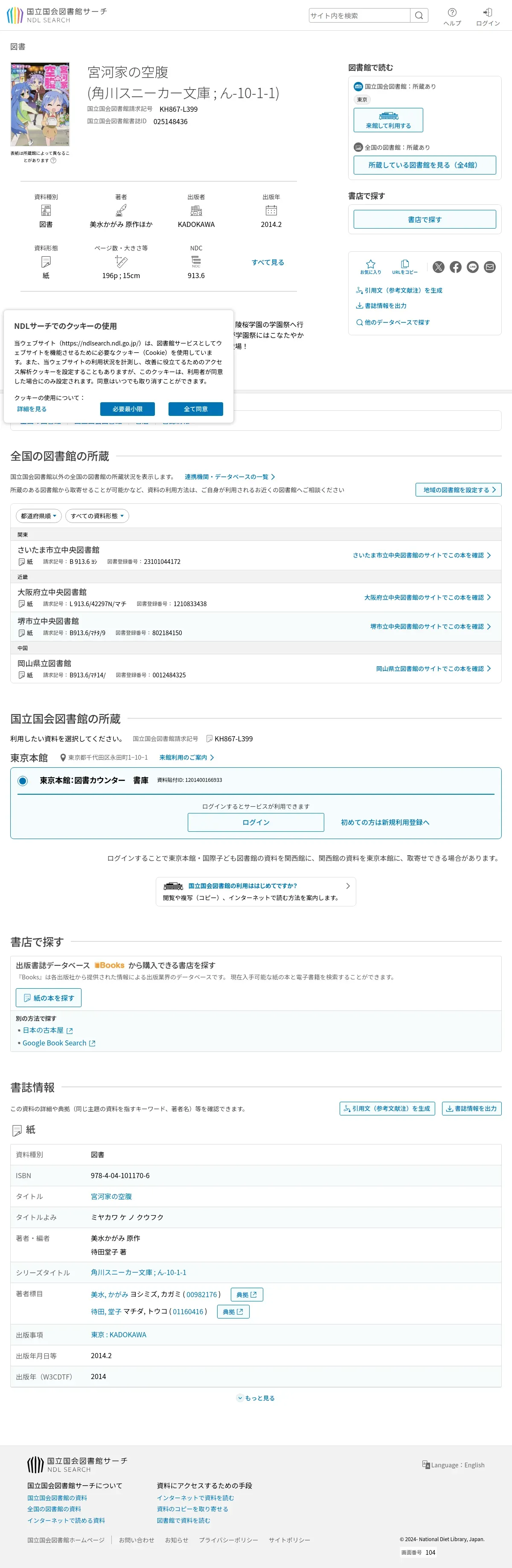The image size is (512, 1568).
Task: Click the search magnifier button in header
Action: click(x=419, y=15)
